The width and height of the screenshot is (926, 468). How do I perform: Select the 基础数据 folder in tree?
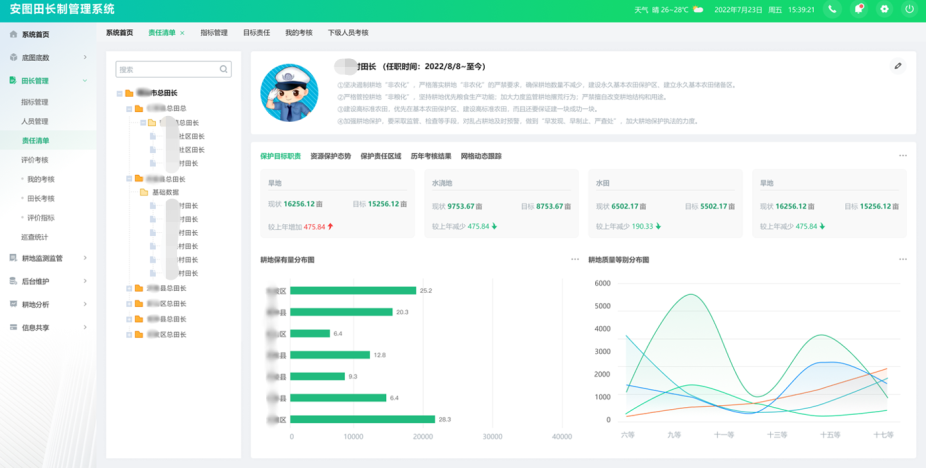(165, 192)
